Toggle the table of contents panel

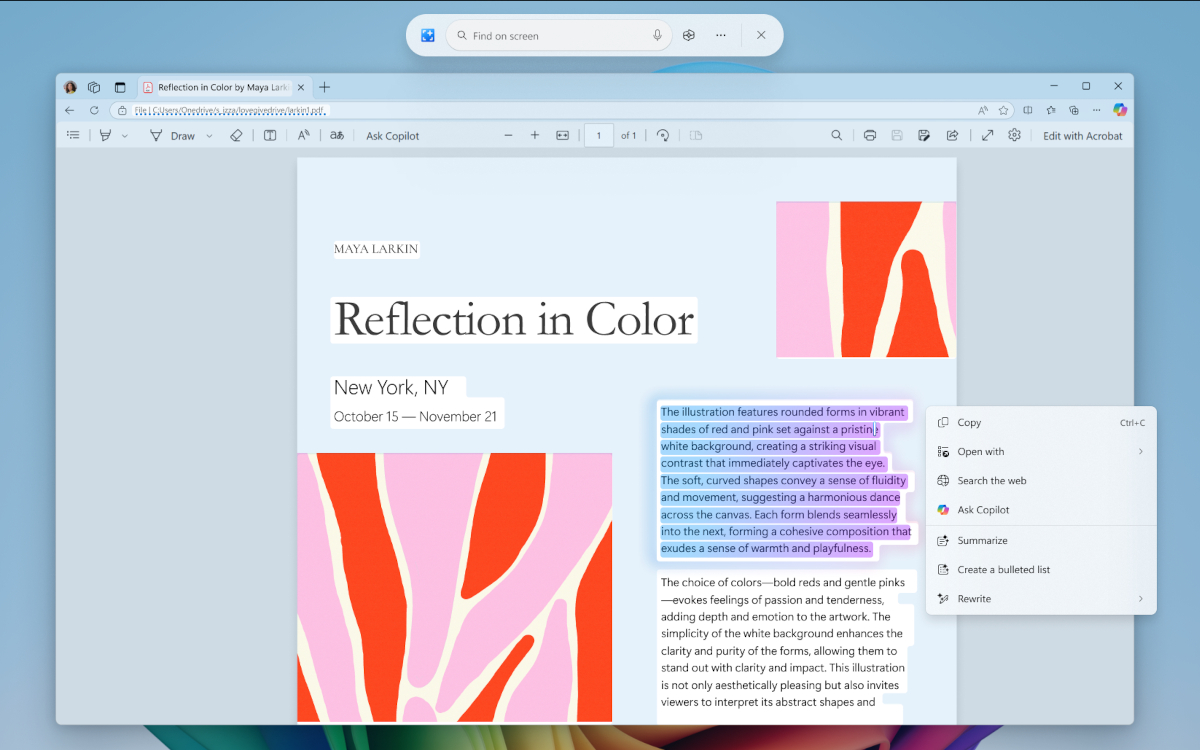73,136
